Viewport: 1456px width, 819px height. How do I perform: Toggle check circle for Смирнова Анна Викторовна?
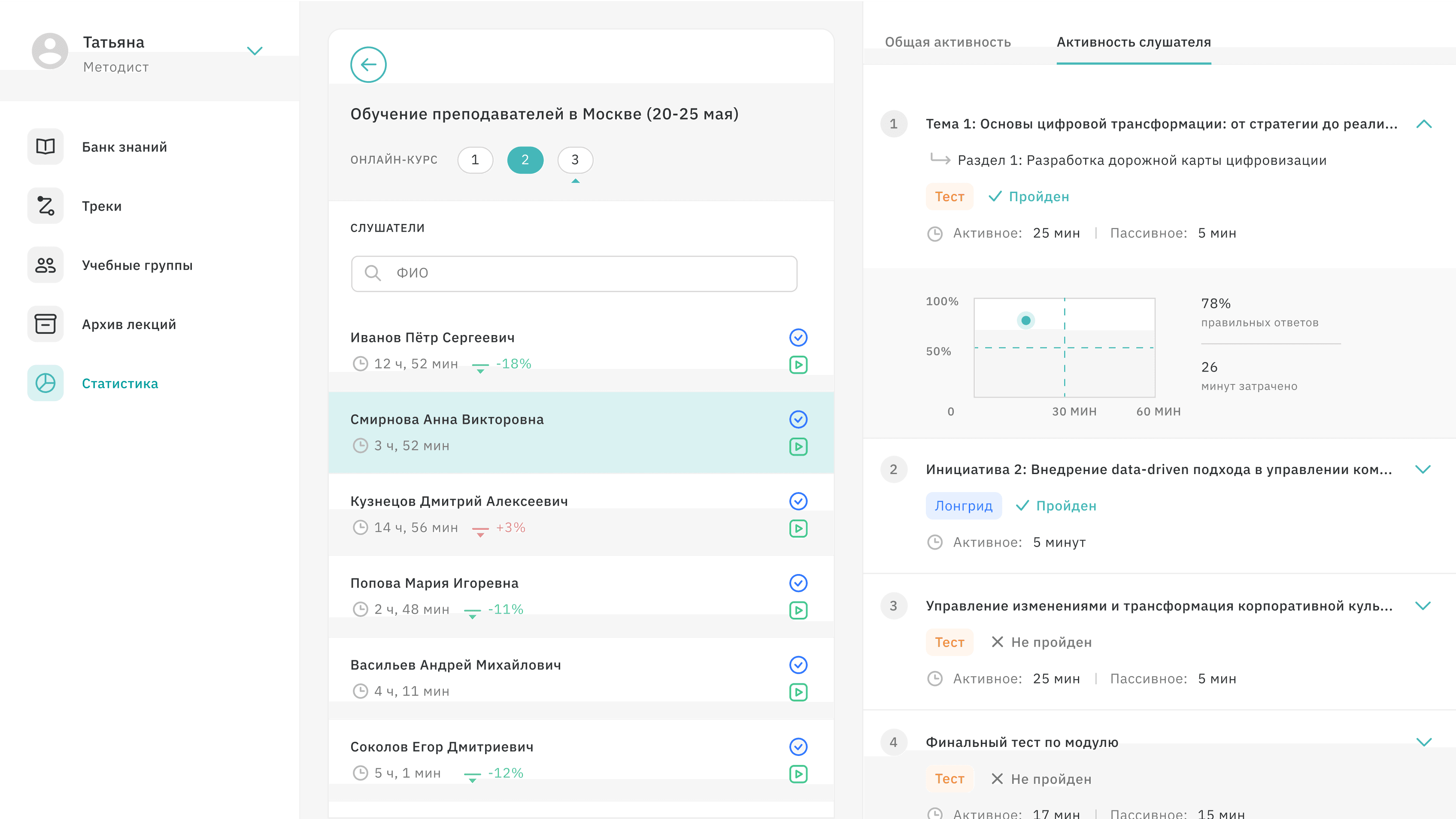pos(798,419)
